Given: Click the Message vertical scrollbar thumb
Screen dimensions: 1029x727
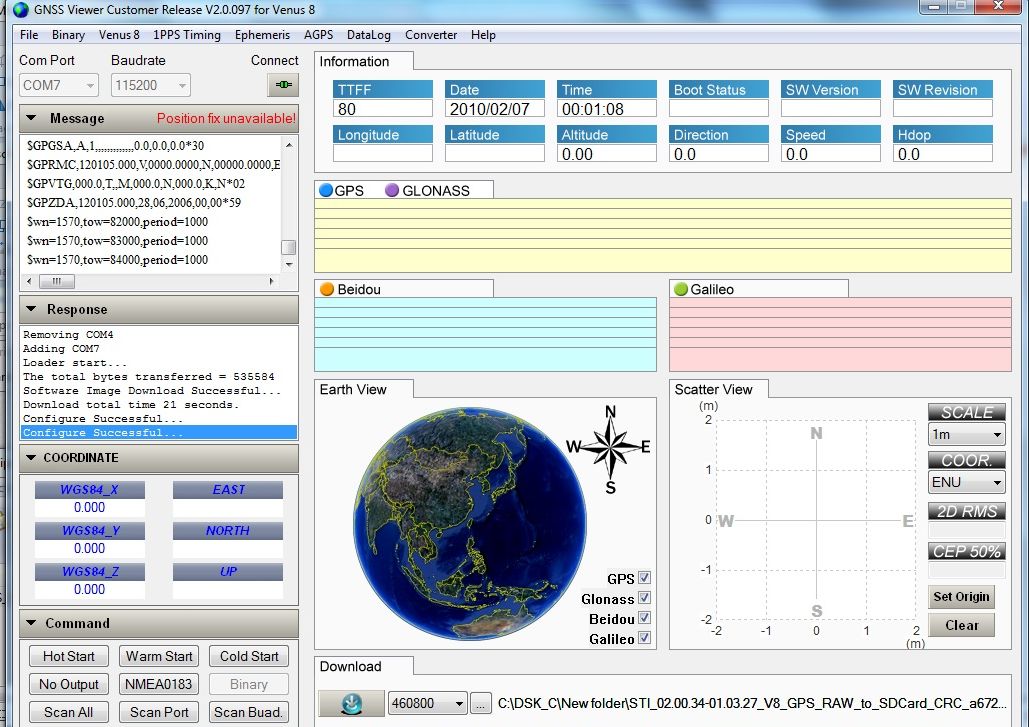Looking at the screenshot, I should point(289,247).
